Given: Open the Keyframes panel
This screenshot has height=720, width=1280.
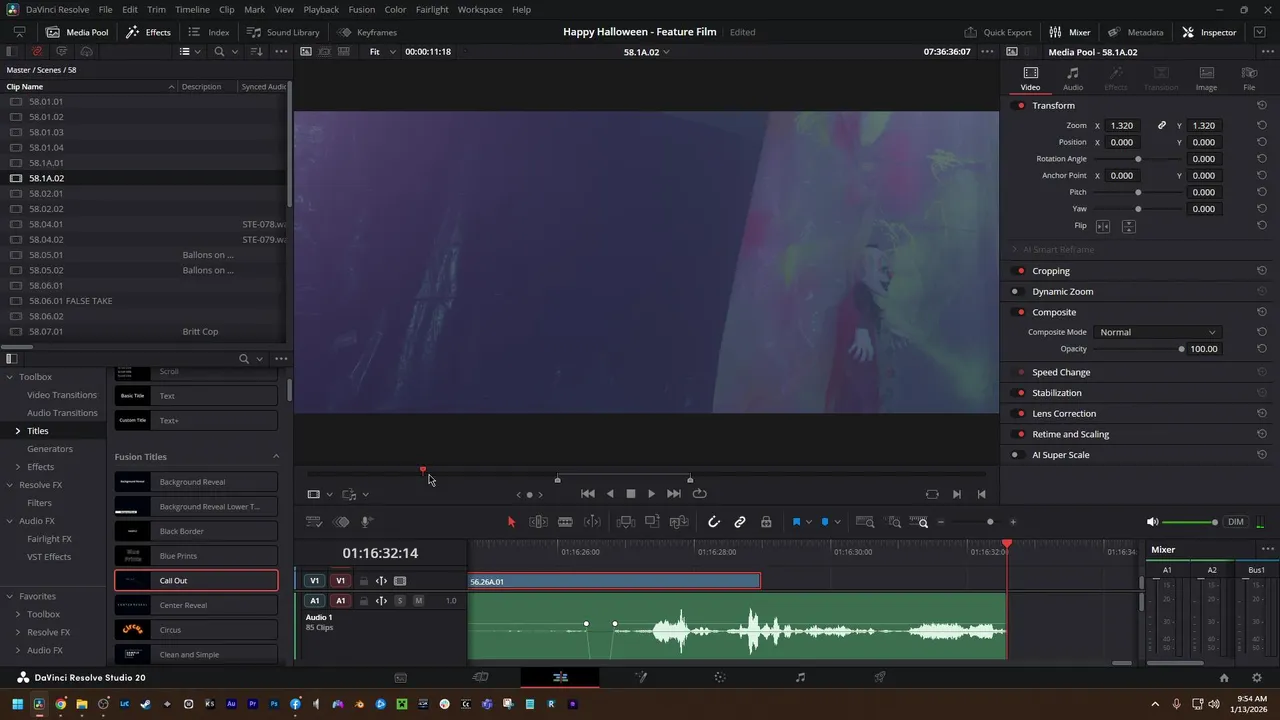Looking at the screenshot, I should [x=367, y=32].
